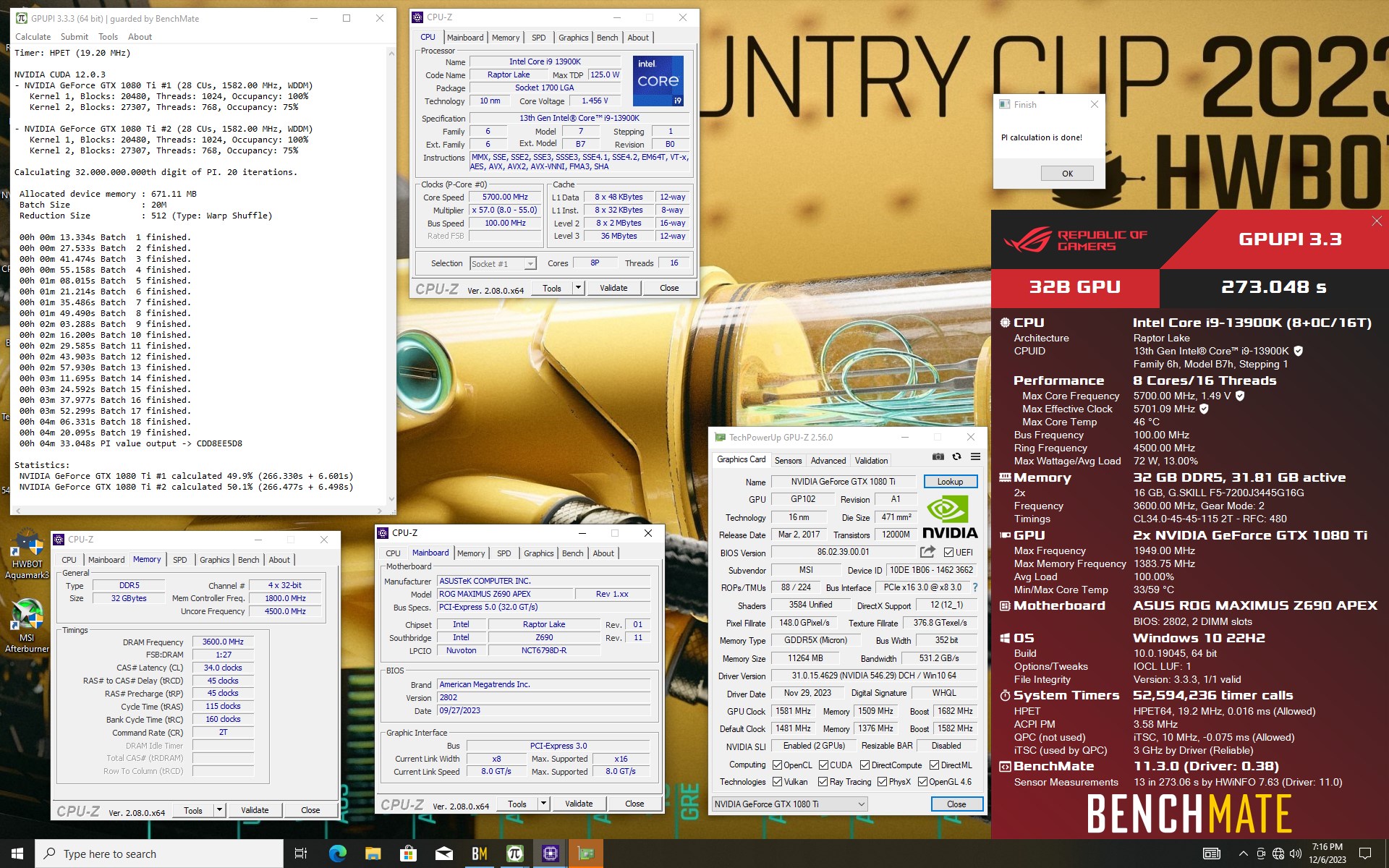
Task: Open Graphics tab in Mainboard CPU-Z window
Action: point(539,553)
